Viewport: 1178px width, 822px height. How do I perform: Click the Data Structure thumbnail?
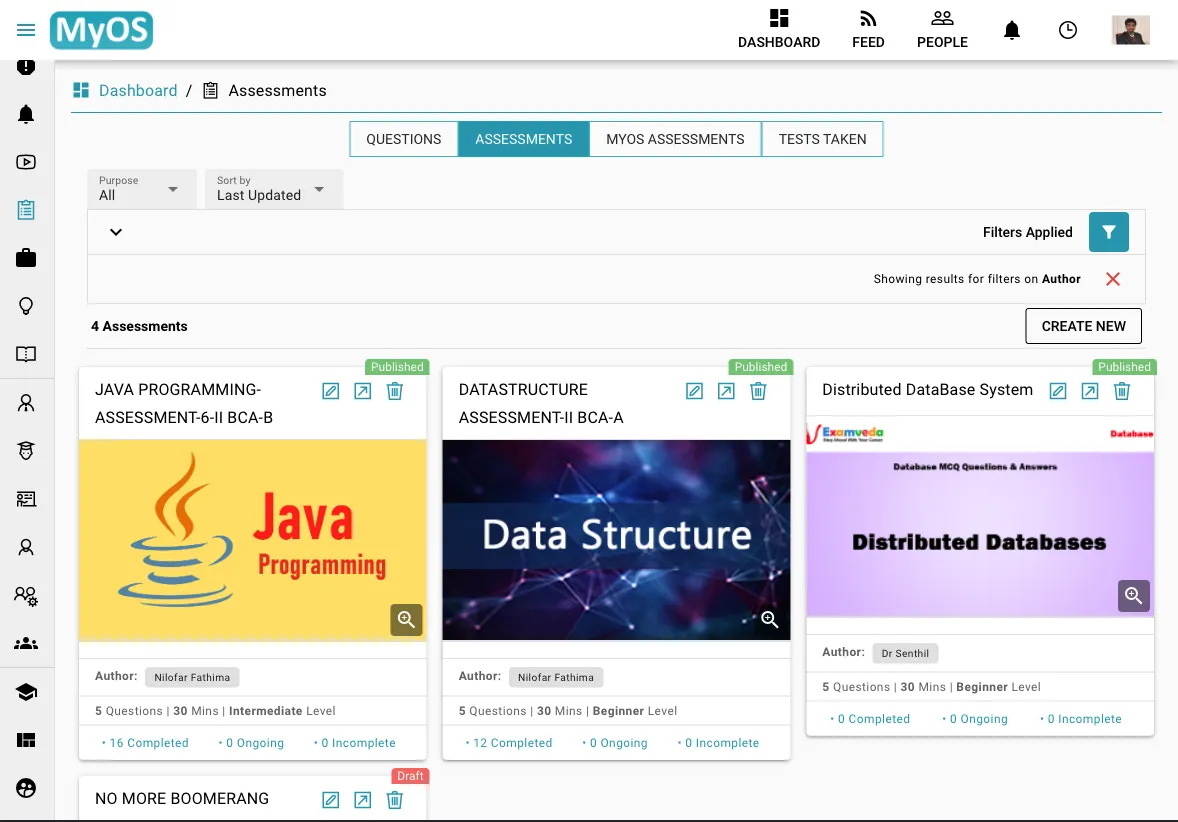616,539
